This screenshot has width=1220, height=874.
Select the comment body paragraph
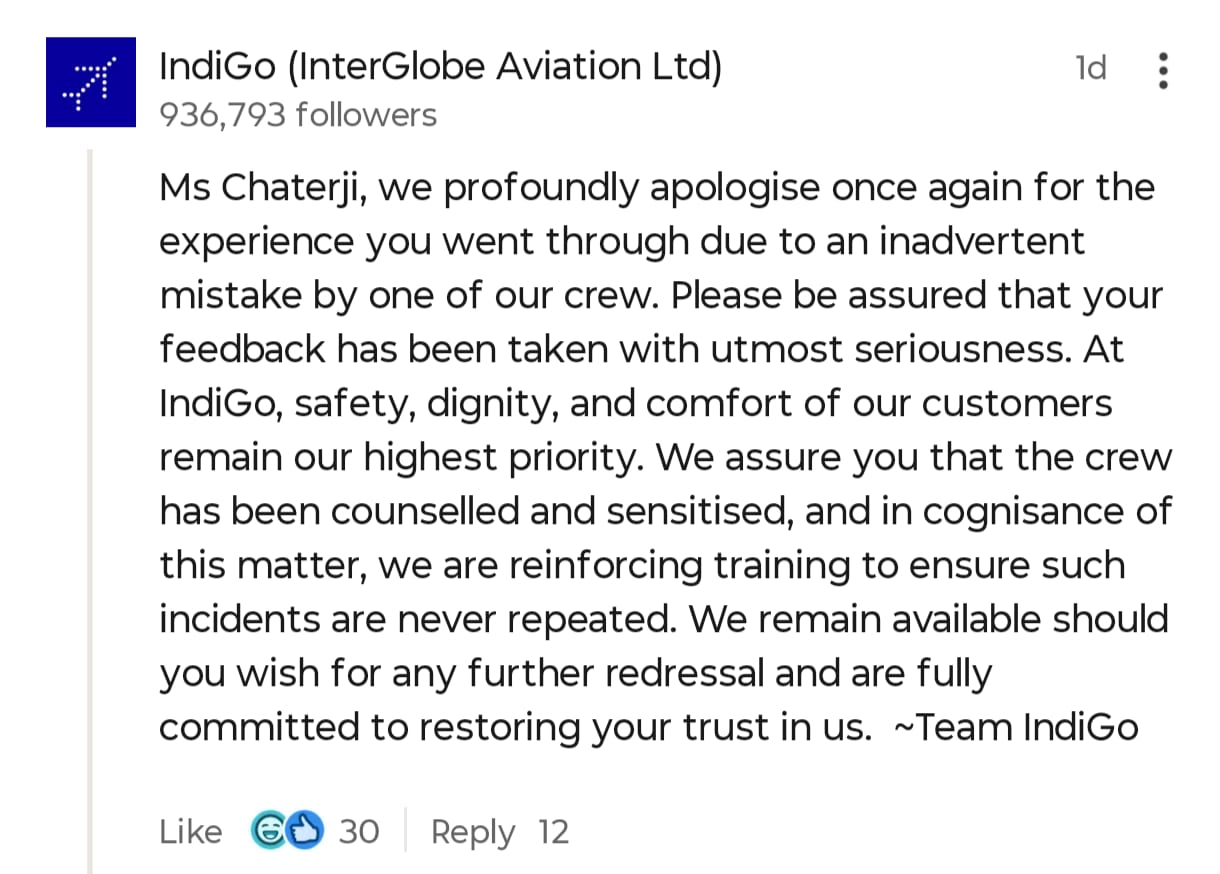[x=665, y=456]
